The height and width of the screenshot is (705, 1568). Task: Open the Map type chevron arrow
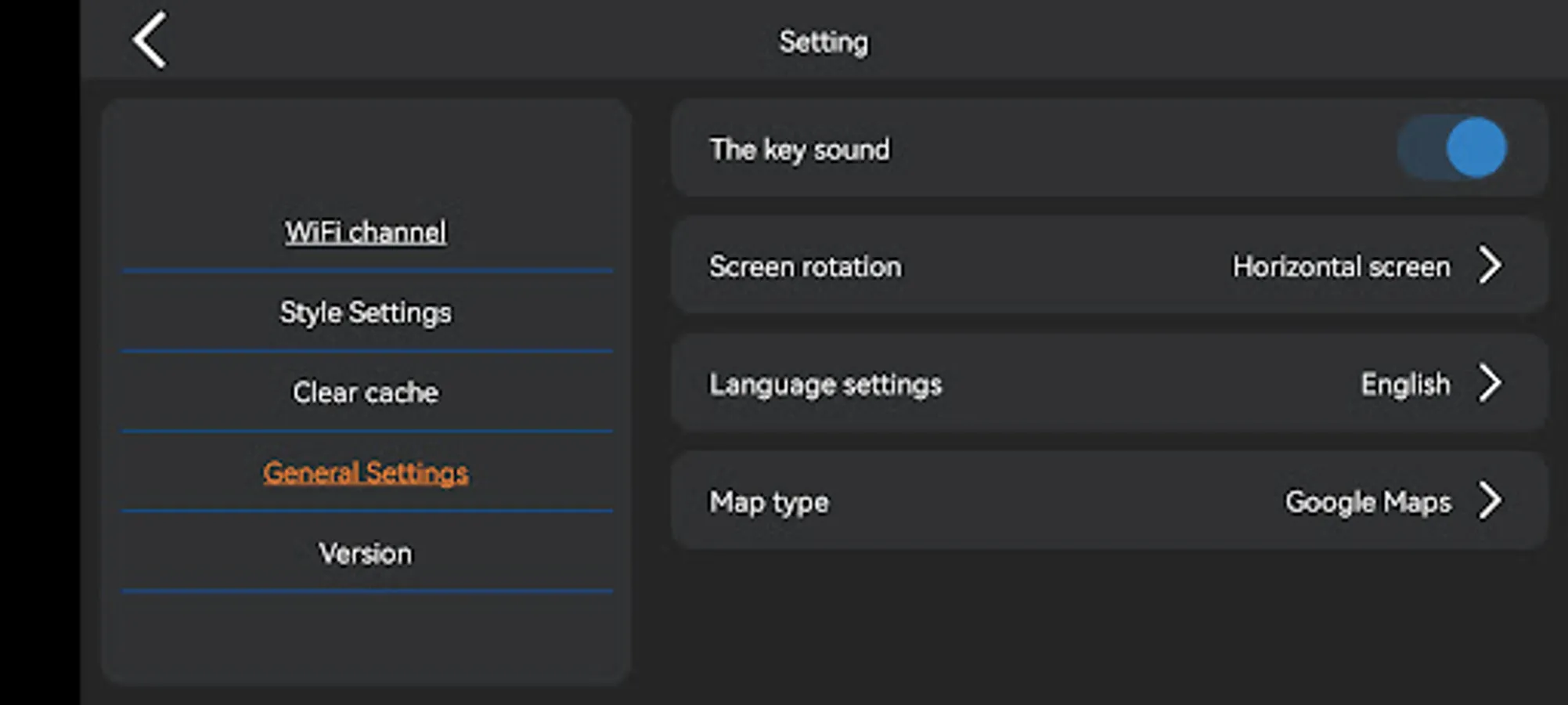(x=1491, y=501)
